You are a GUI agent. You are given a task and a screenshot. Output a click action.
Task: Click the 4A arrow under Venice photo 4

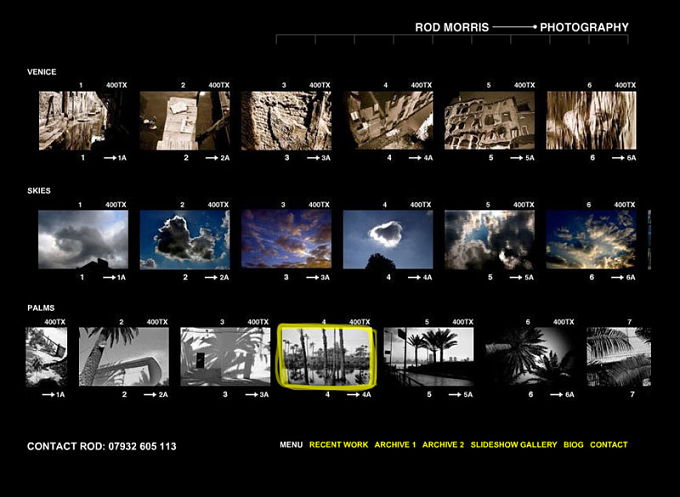pos(421,158)
